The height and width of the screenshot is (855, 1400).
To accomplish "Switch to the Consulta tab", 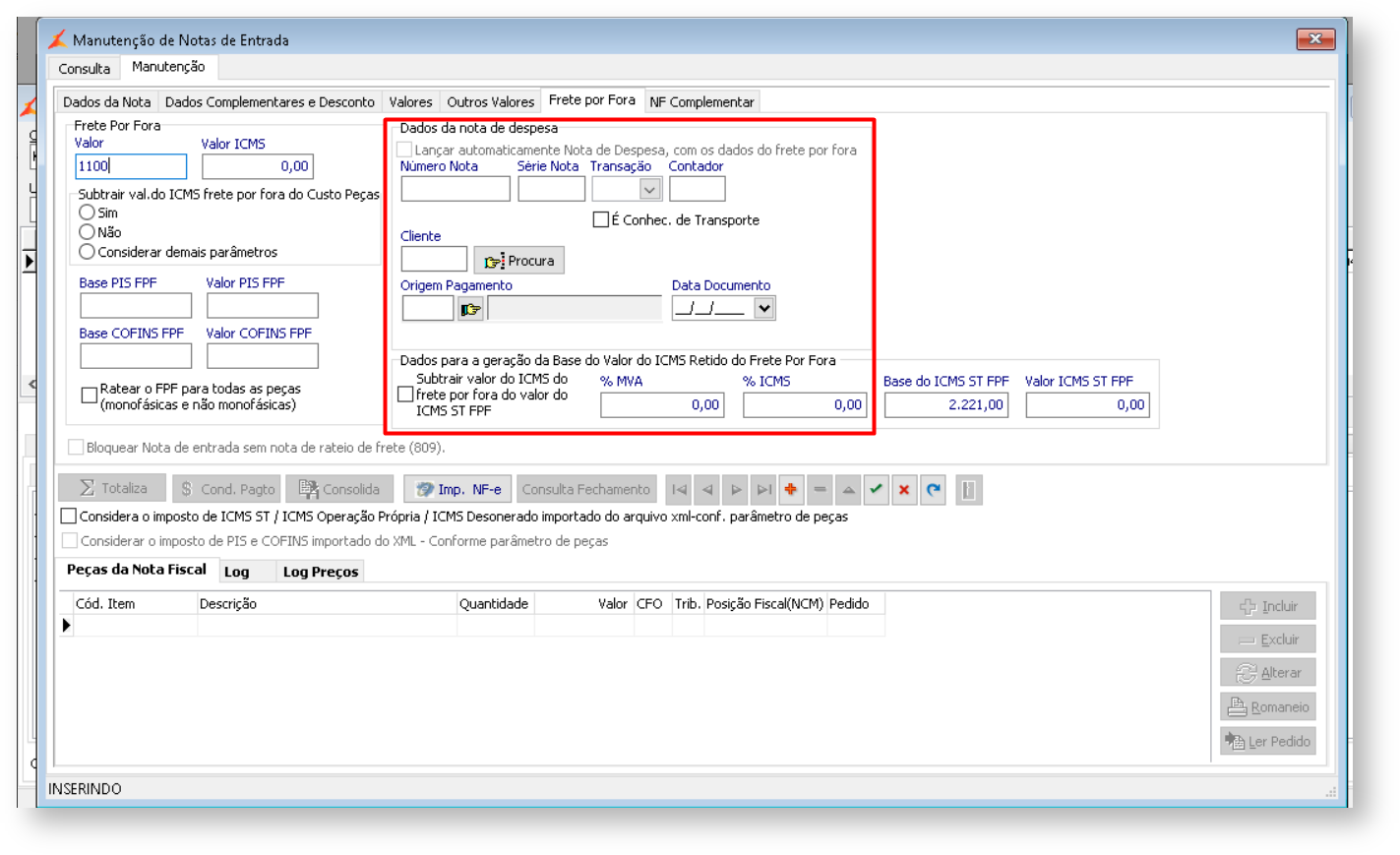I will coord(84,69).
